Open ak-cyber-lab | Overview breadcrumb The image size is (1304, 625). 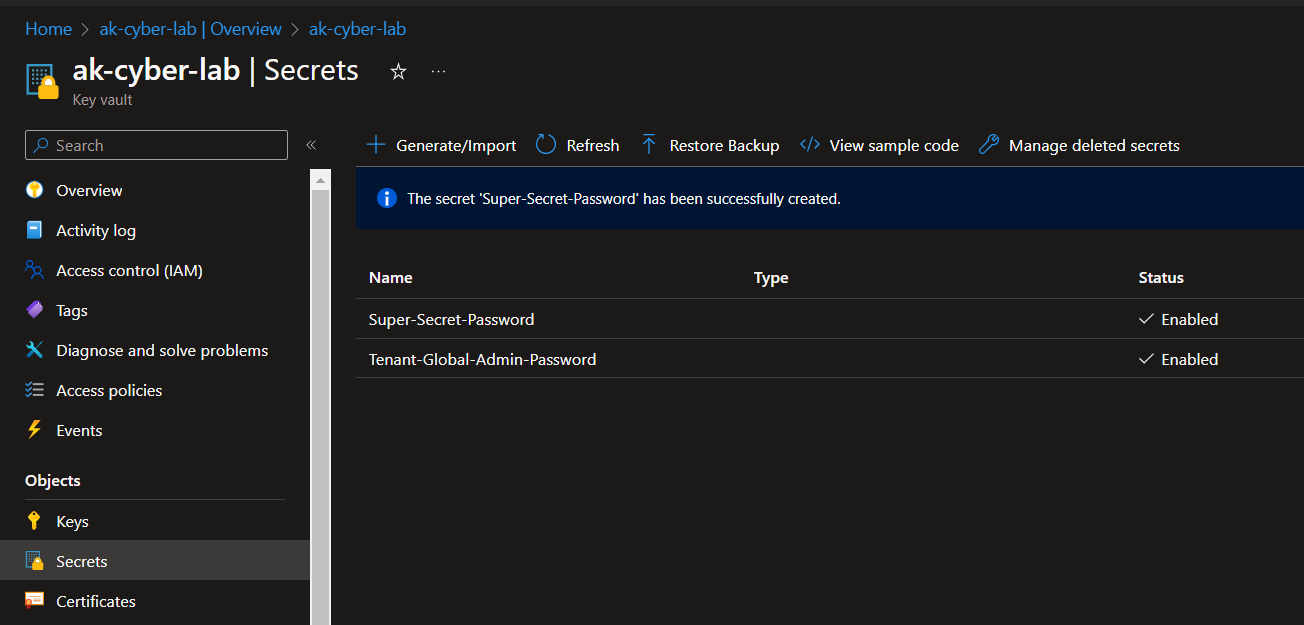pos(190,29)
